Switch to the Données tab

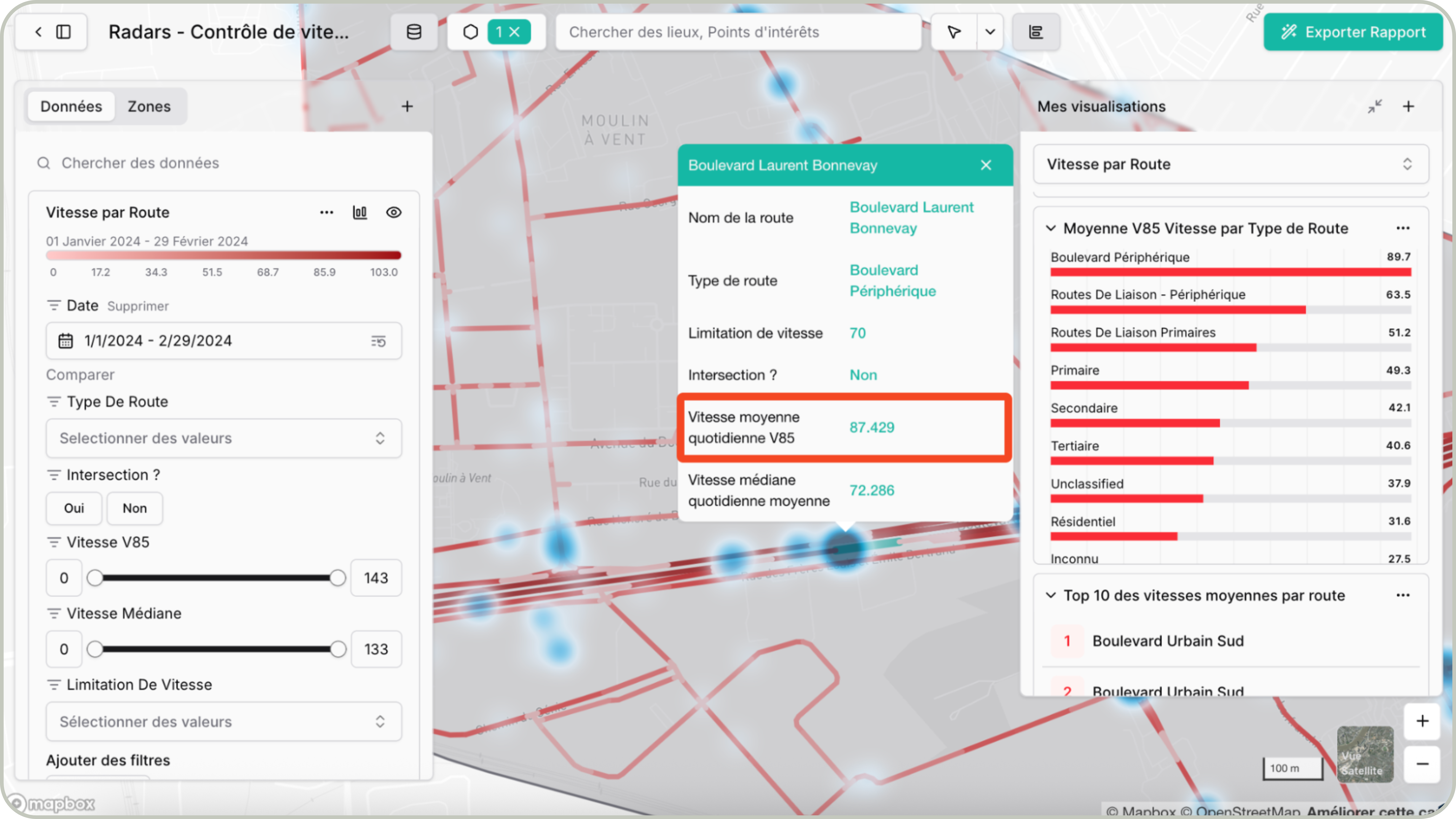(x=71, y=106)
